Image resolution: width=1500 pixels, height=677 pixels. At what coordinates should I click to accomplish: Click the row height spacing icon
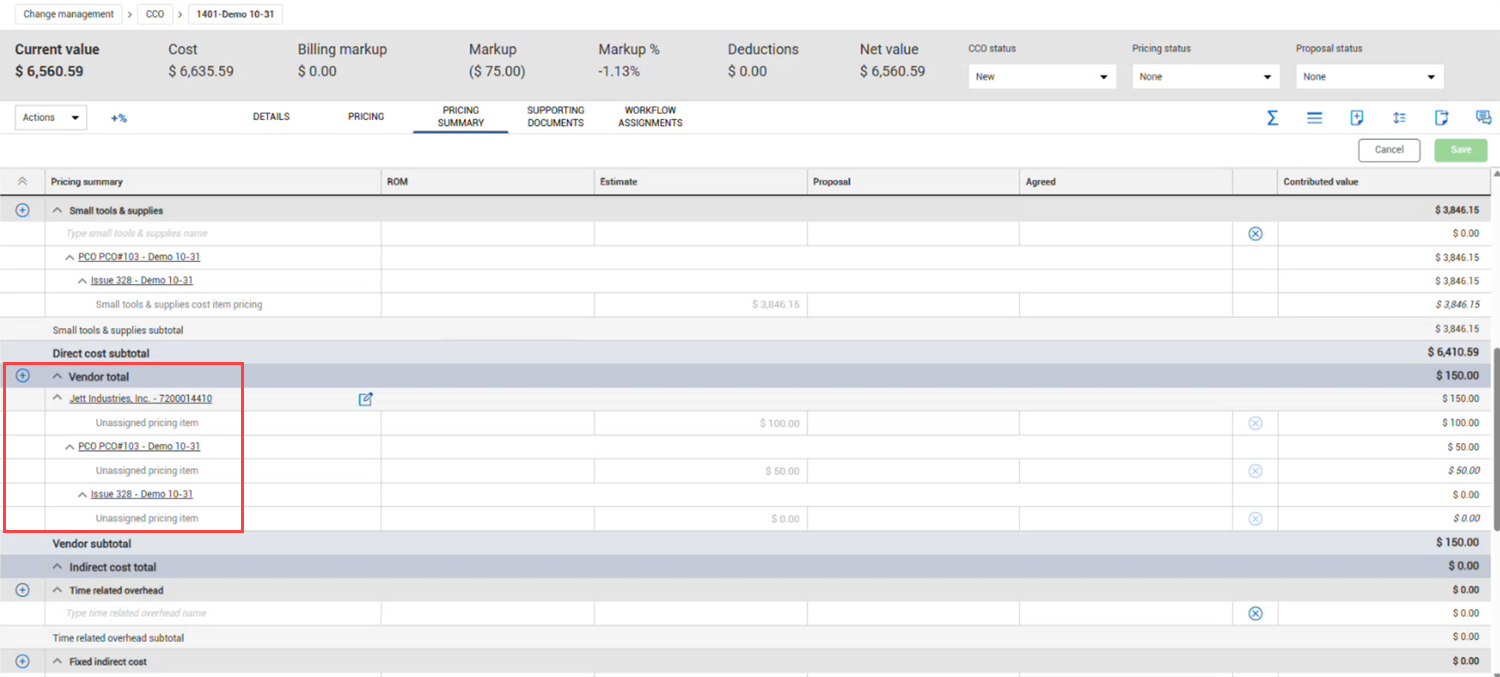1399,118
